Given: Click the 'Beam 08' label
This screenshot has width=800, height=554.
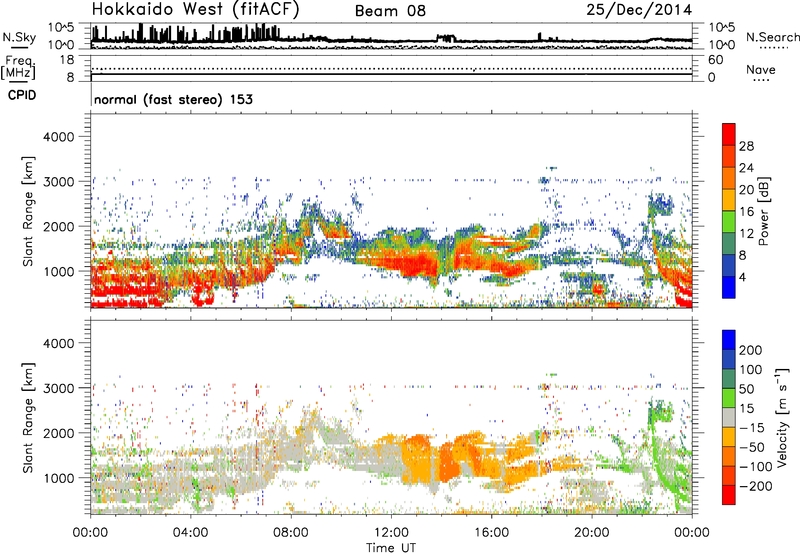Looking at the screenshot, I should click(x=390, y=11).
